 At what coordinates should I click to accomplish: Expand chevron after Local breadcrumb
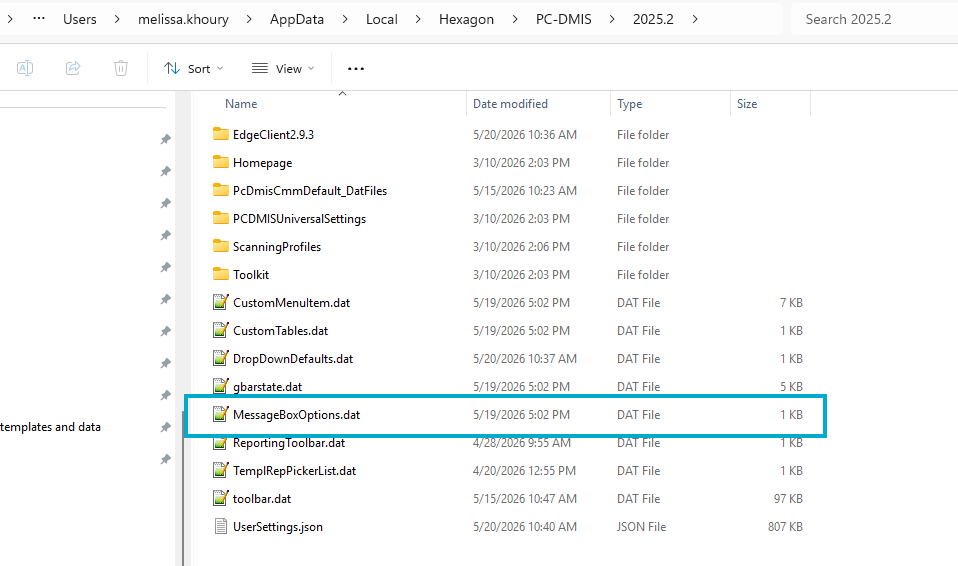418,19
